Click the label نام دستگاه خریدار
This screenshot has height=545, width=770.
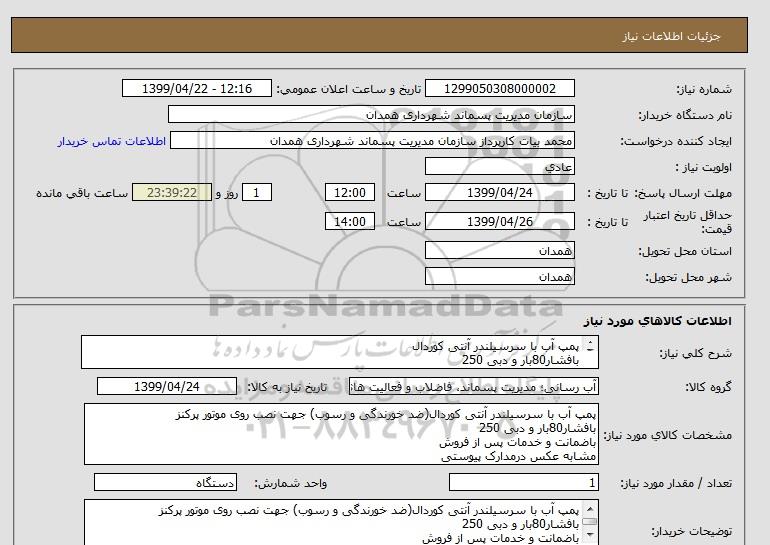(x=685, y=115)
